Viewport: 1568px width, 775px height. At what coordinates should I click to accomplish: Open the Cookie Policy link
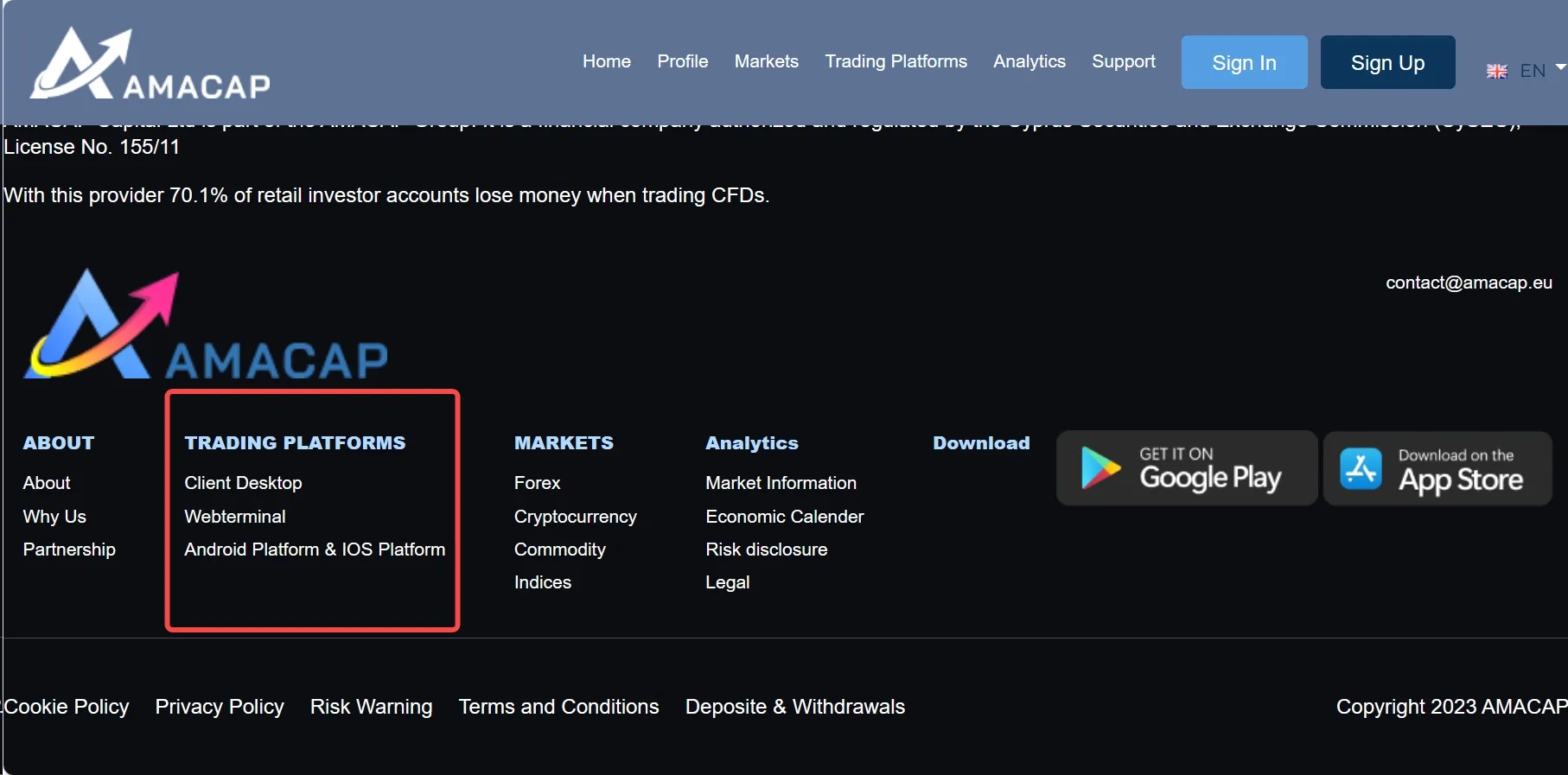click(x=67, y=707)
